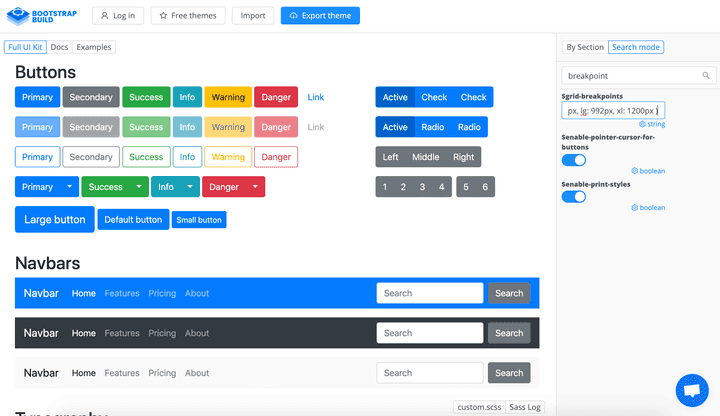Viewport: 720px width, 416px height.
Task: Select the Active radio button
Action: click(x=395, y=127)
